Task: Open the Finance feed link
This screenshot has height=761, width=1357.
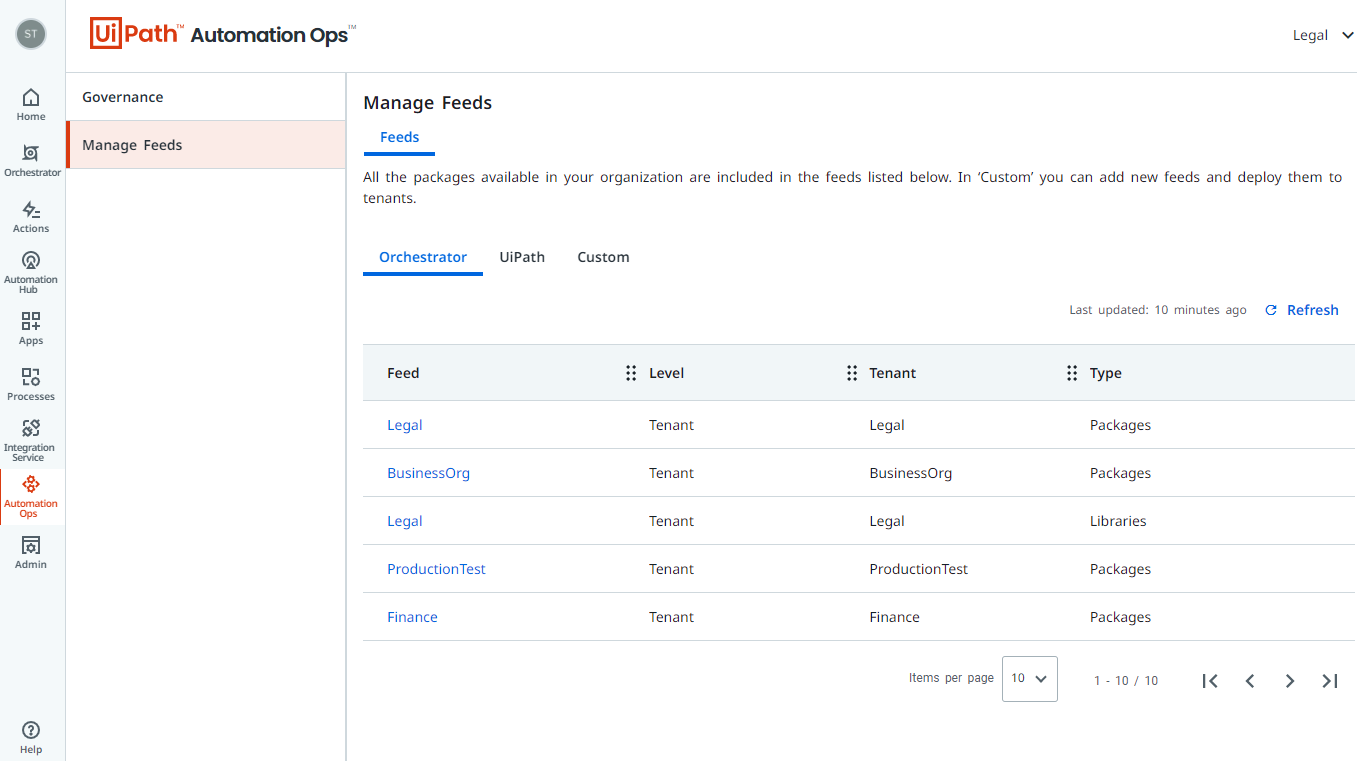Action: tap(412, 617)
